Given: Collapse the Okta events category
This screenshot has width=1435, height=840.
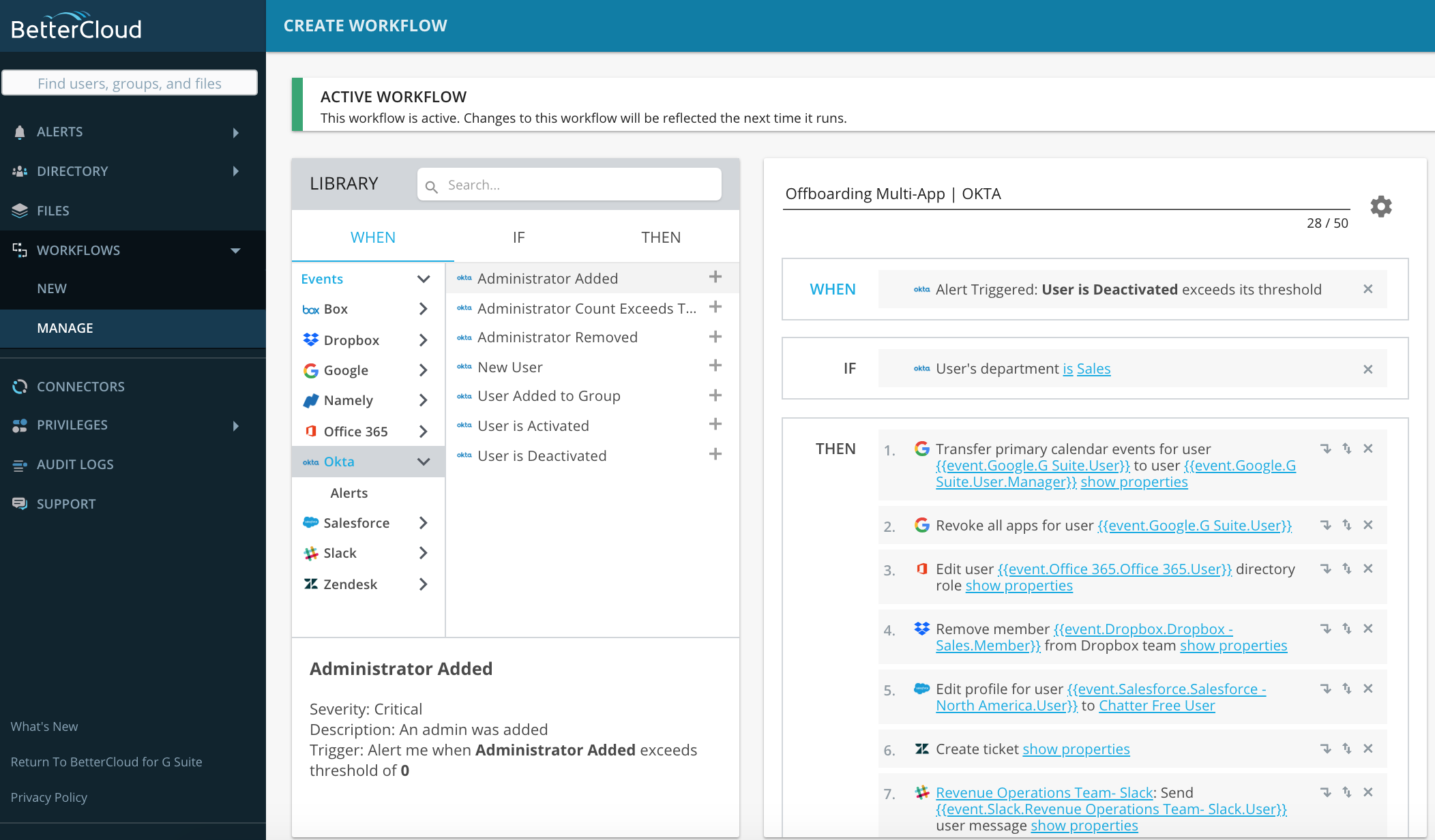Looking at the screenshot, I should click(423, 462).
